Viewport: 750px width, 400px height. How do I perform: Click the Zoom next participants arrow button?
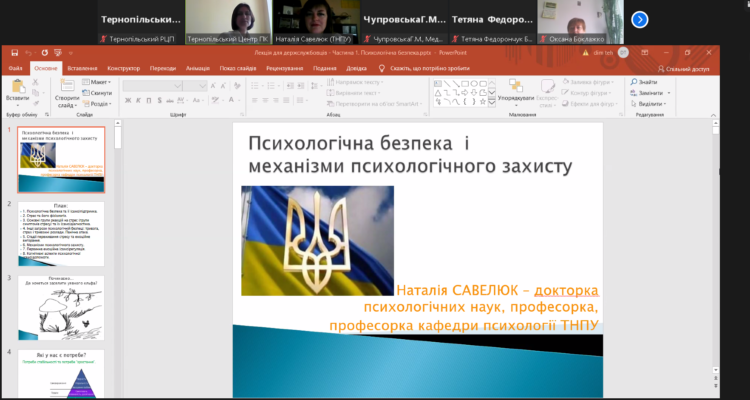click(x=640, y=20)
